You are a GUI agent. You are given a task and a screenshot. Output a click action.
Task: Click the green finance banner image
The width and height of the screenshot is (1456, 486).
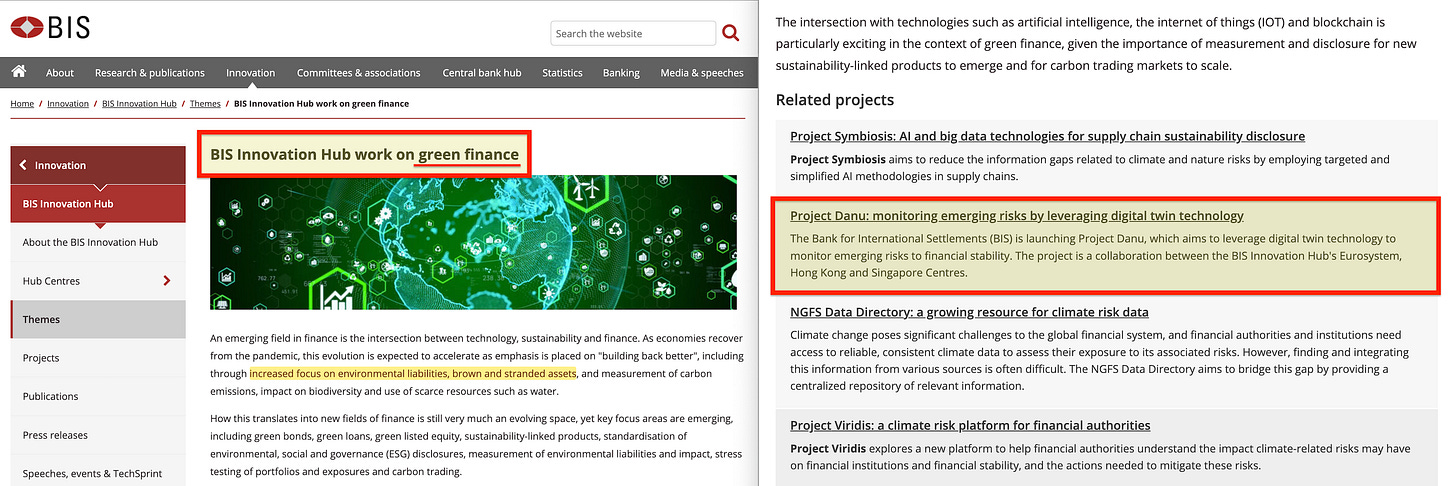coord(473,242)
